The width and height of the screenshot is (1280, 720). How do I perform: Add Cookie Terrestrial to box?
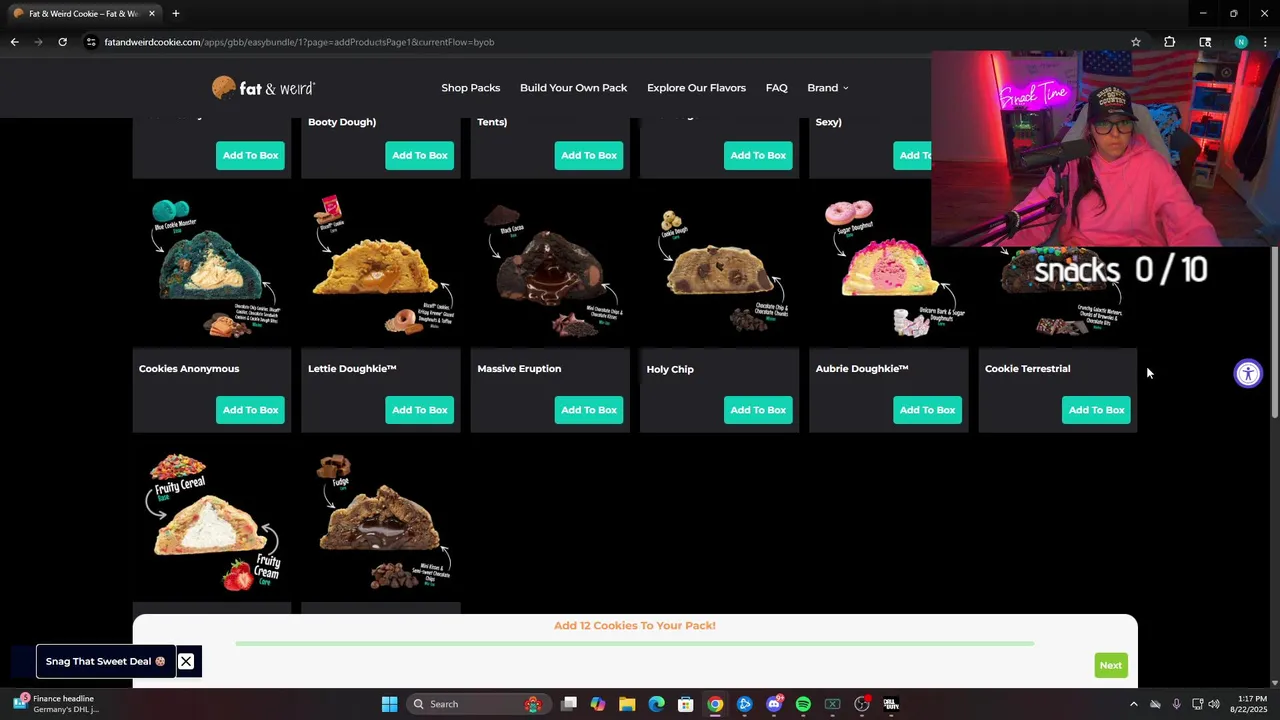pos(1096,410)
